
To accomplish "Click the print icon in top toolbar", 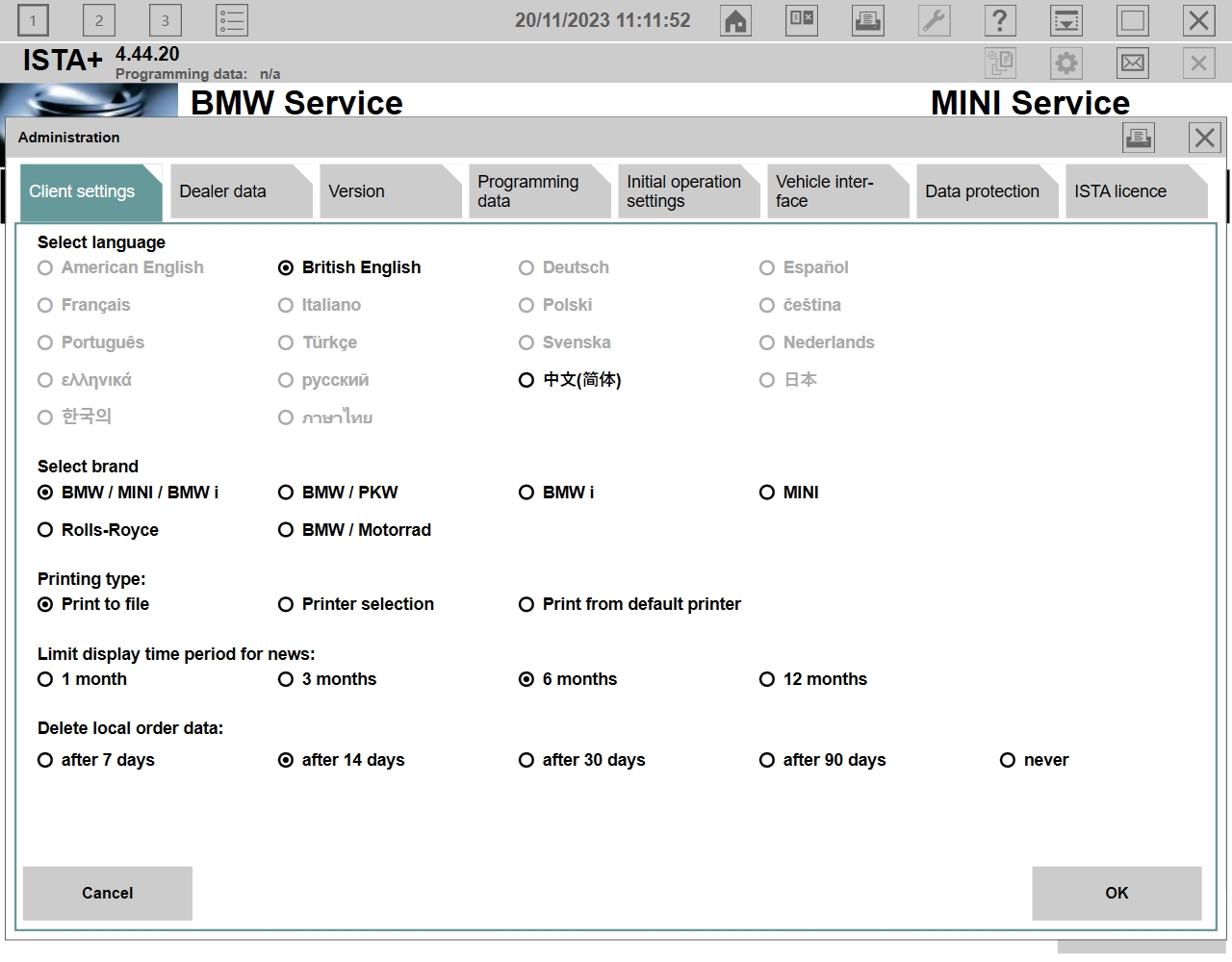I will pyautogui.click(x=868, y=20).
